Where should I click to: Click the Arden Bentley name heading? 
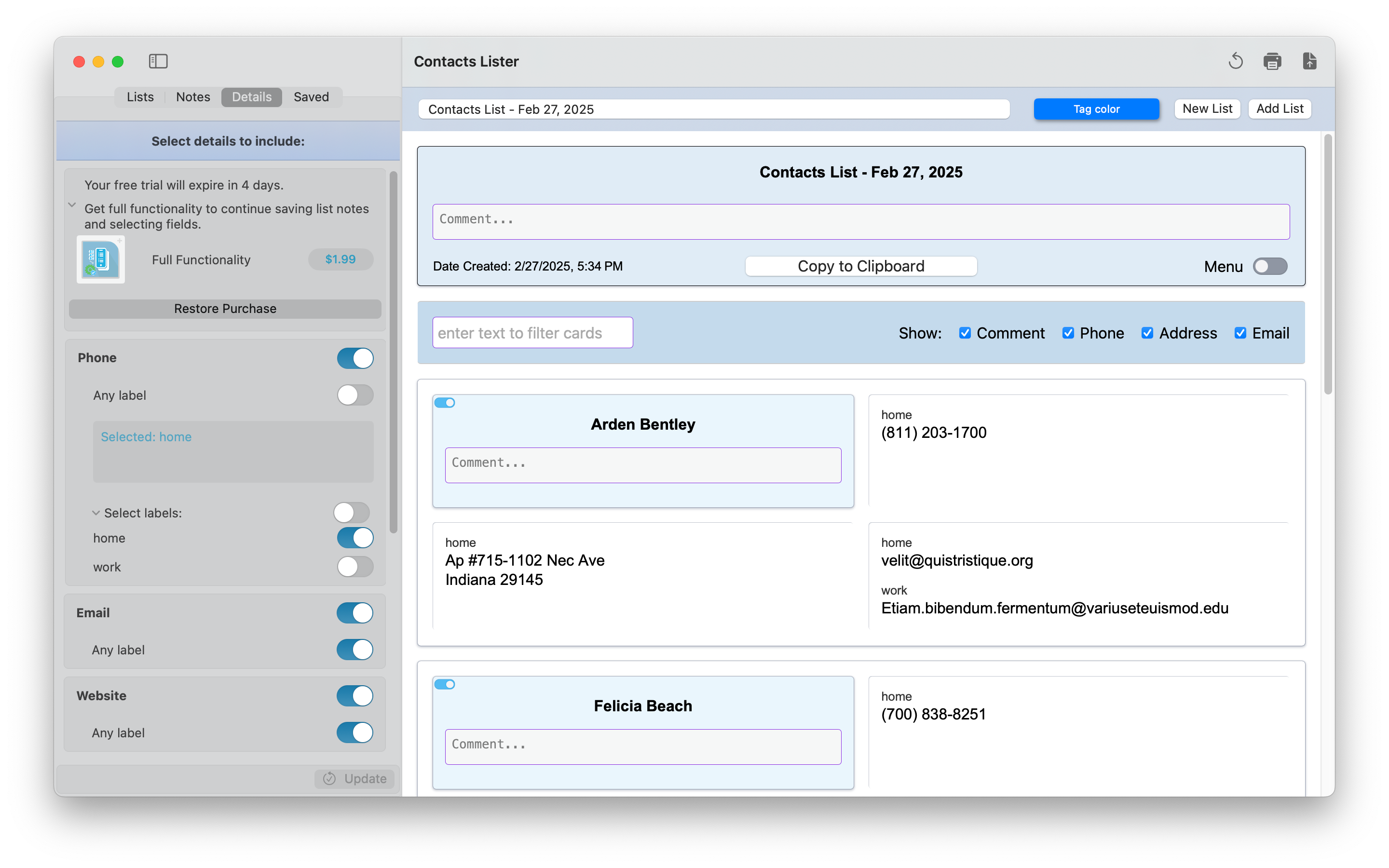point(643,424)
